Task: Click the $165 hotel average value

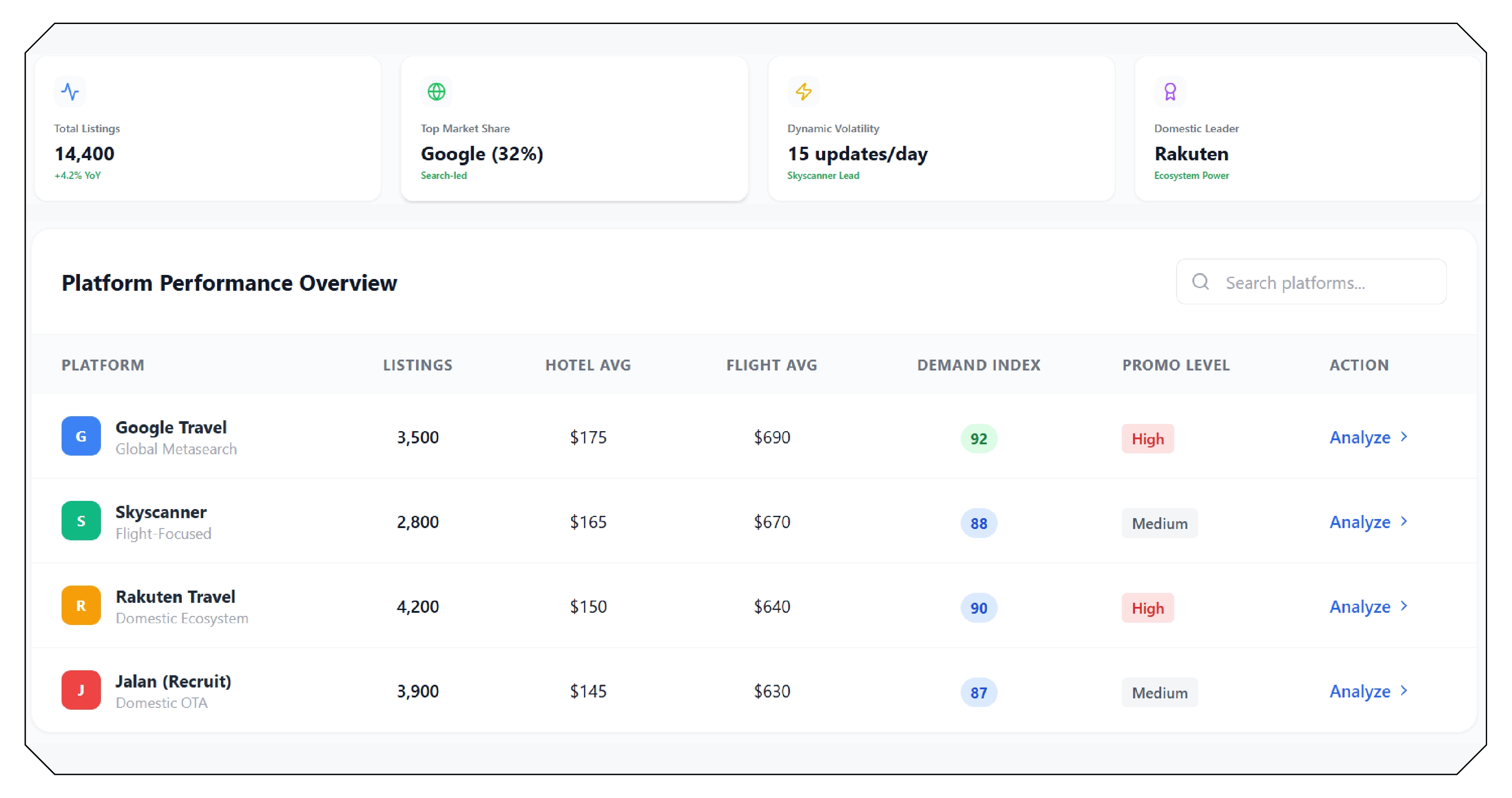Action: tap(588, 522)
